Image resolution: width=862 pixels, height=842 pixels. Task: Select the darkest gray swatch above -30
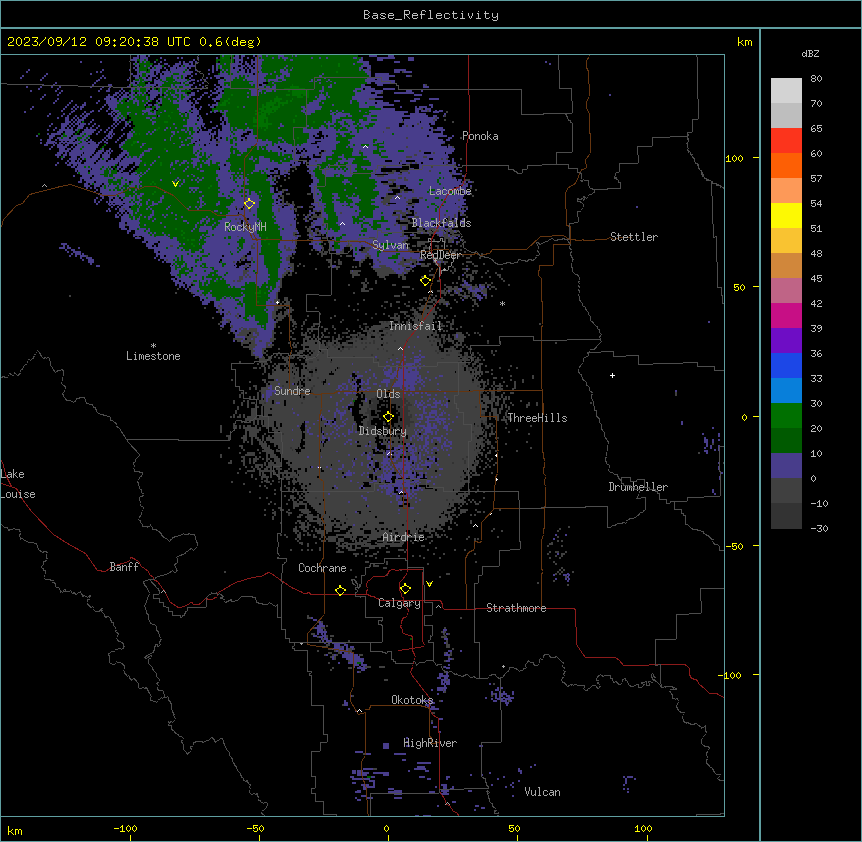pos(786,516)
